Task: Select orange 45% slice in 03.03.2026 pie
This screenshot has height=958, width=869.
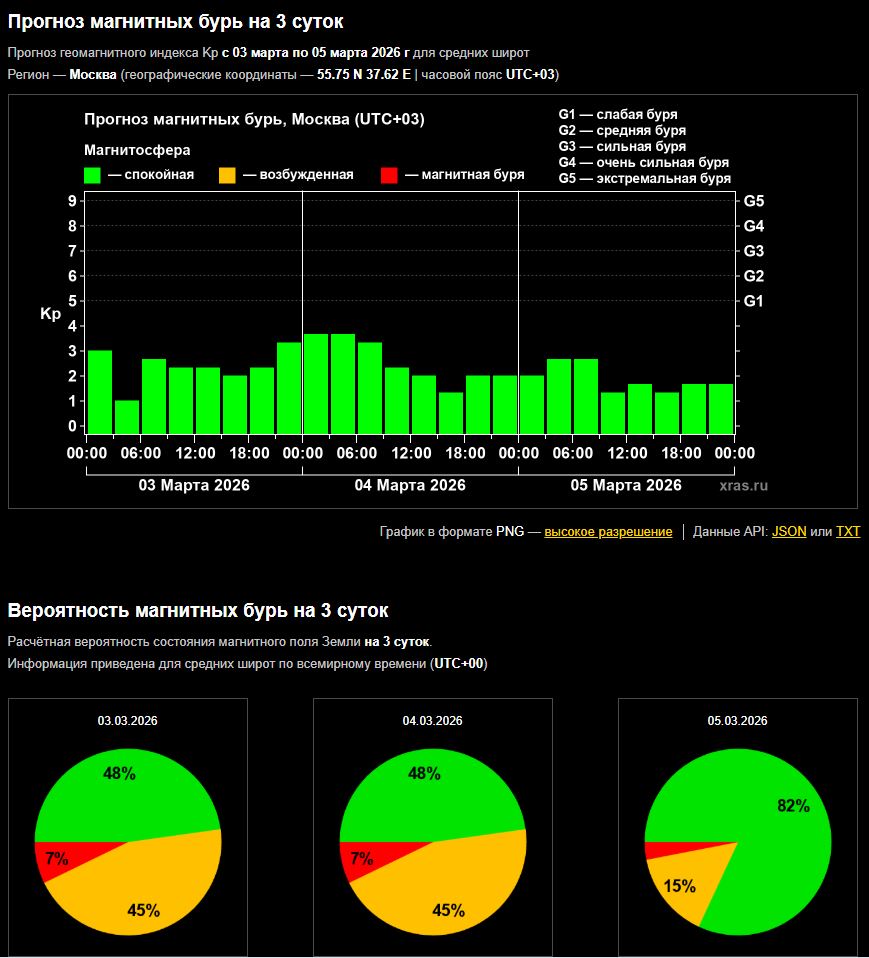Action: tap(140, 890)
